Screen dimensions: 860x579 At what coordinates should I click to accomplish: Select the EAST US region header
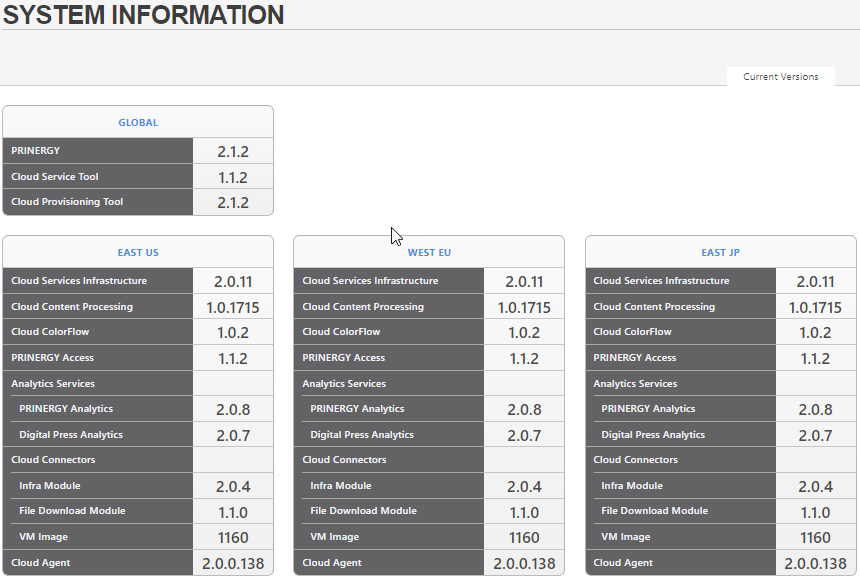tap(138, 252)
